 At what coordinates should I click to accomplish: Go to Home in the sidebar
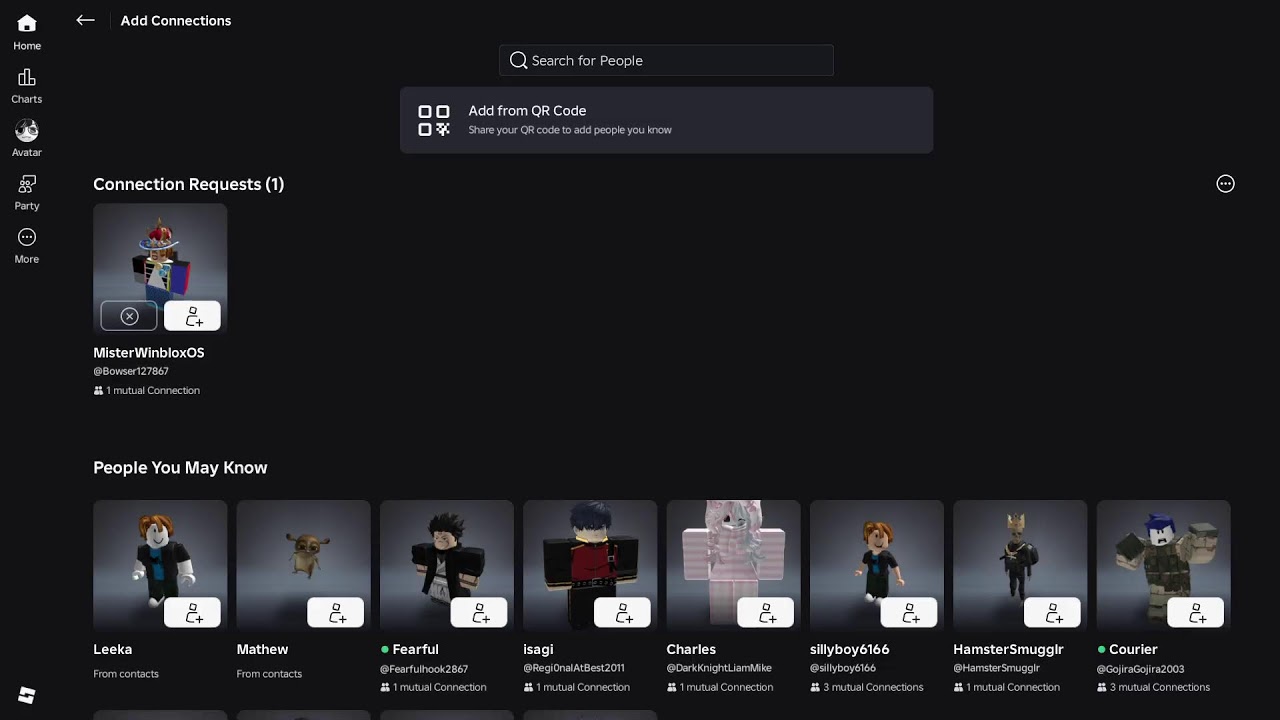(27, 32)
